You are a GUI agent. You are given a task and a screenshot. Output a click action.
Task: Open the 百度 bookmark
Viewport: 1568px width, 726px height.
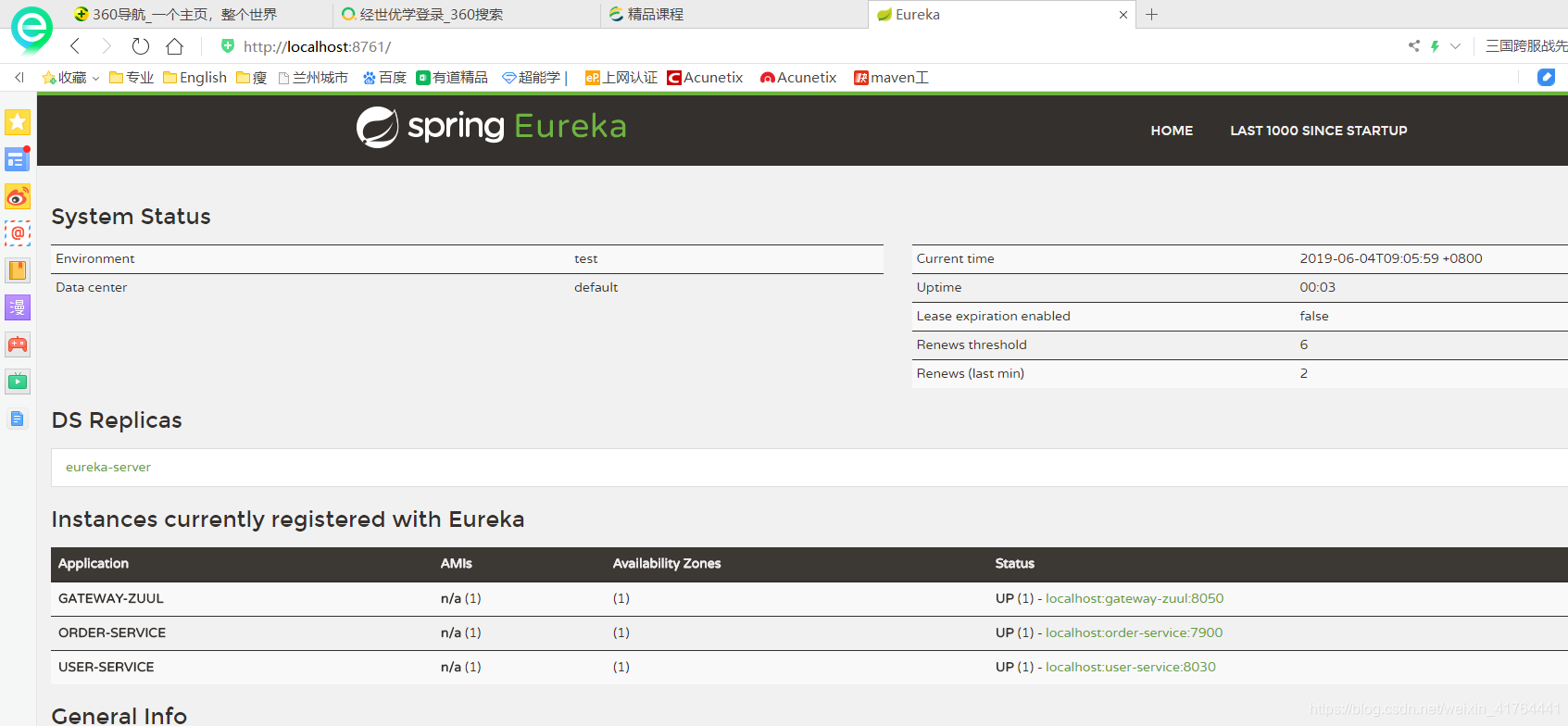(384, 78)
